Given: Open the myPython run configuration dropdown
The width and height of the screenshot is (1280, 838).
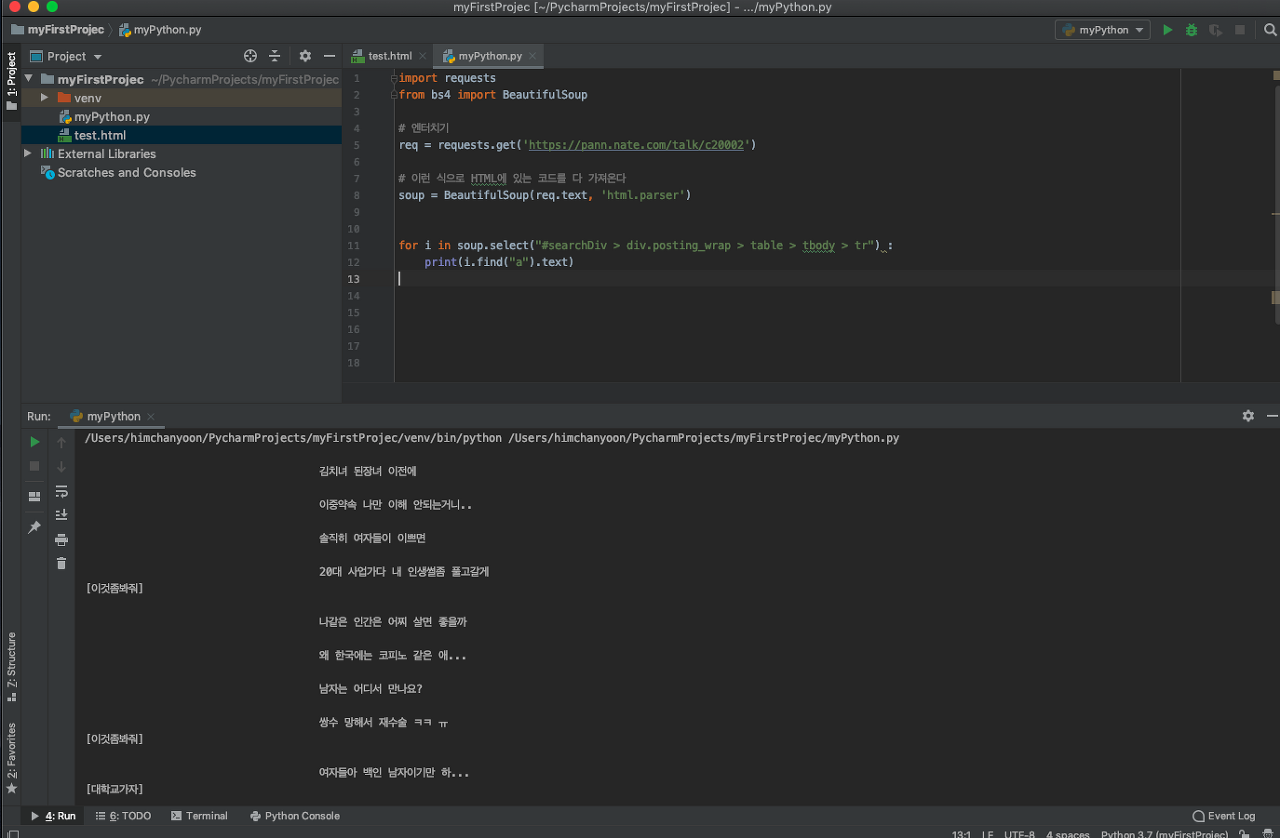Looking at the screenshot, I should [1103, 30].
